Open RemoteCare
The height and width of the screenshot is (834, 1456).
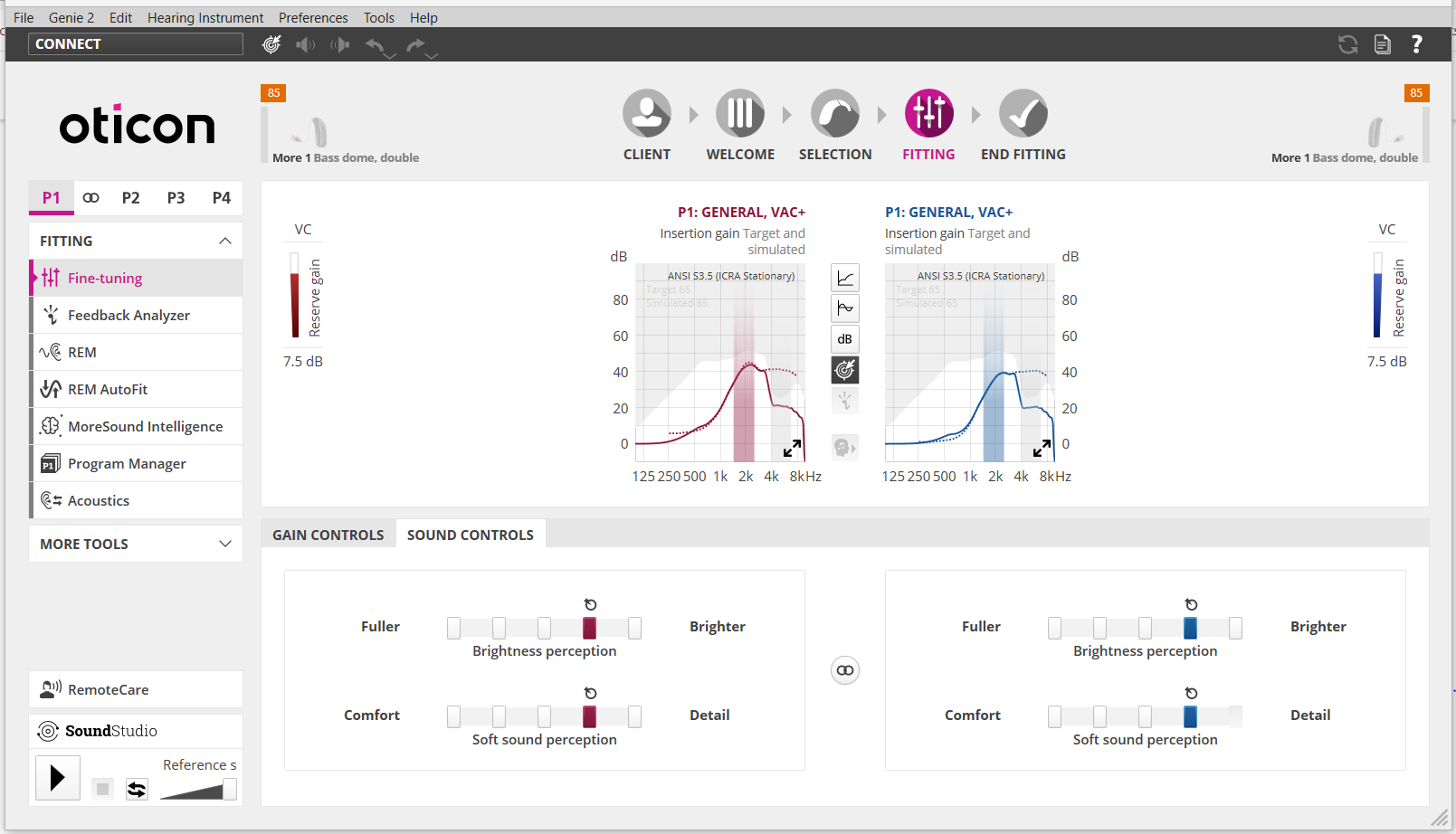pyautogui.click(x=136, y=689)
